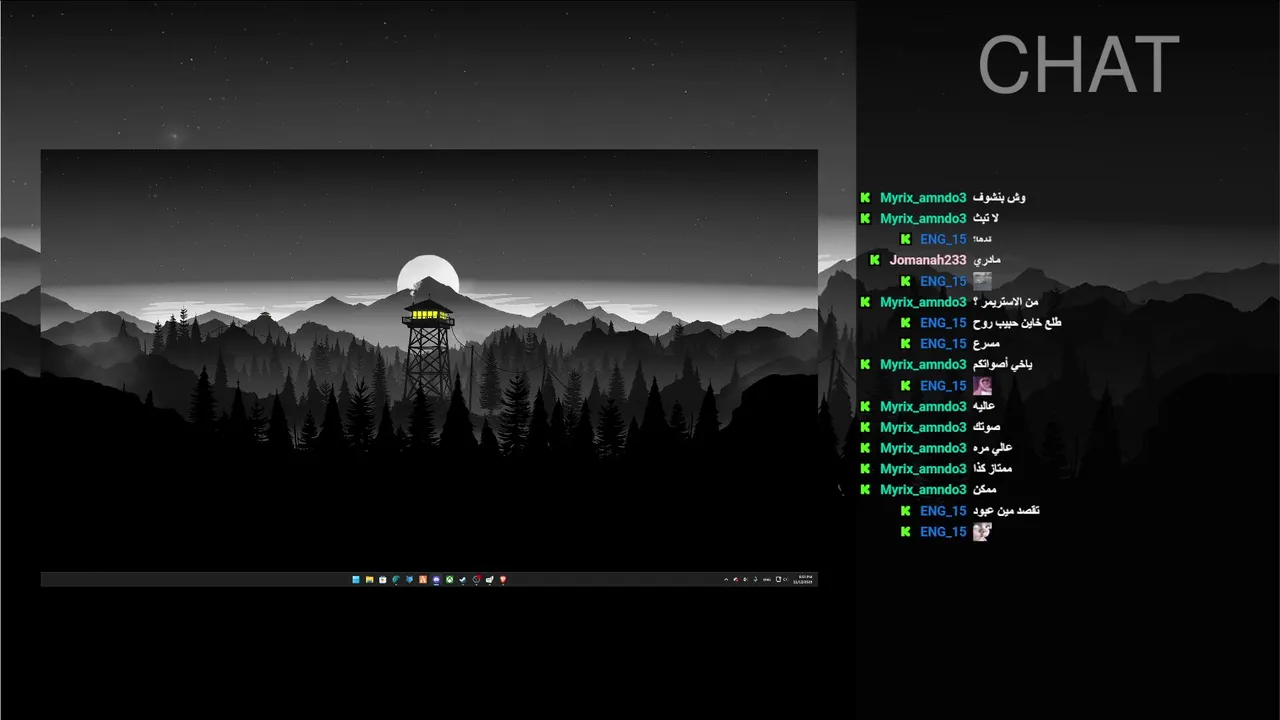The image size is (1280, 720).
Task: Click the CHAT heading text
Action: tap(1079, 66)
